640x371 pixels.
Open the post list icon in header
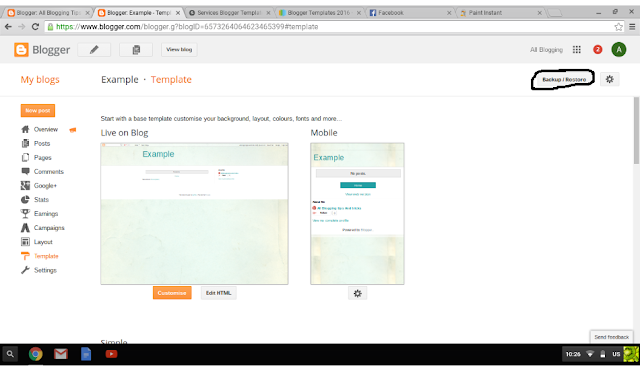[136, 49]
